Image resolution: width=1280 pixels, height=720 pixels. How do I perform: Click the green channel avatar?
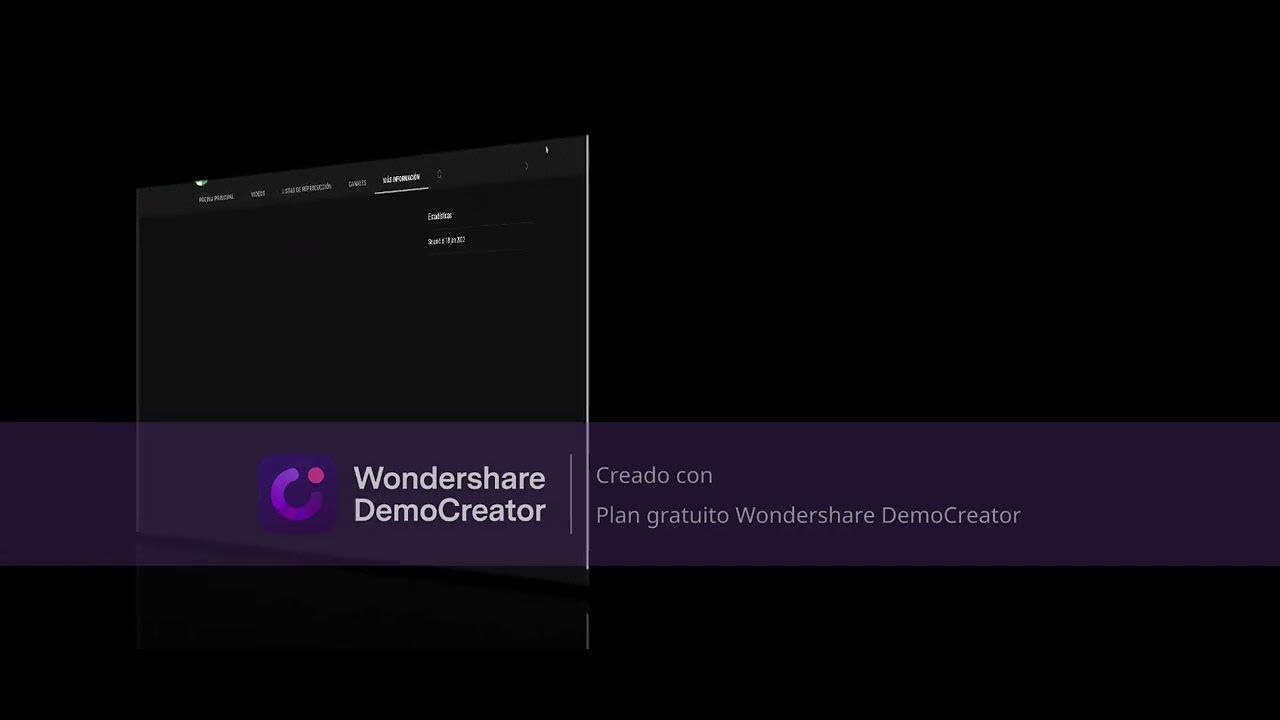tap(201, 182)
